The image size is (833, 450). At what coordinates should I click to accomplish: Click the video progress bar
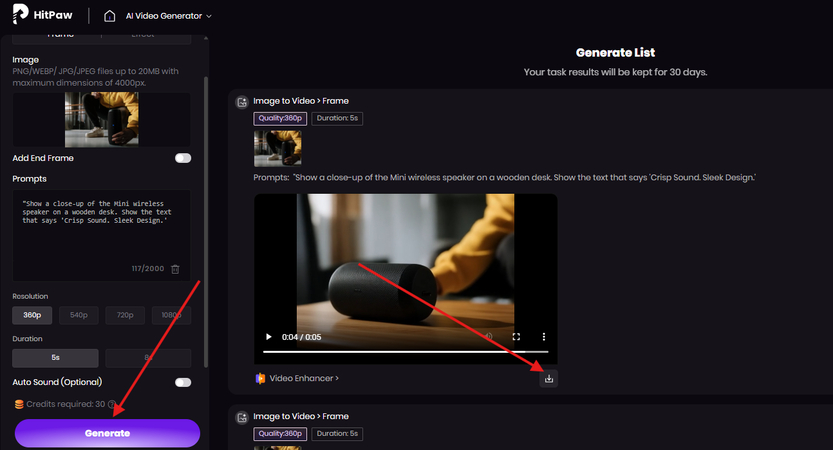click(x=405, y=352)
